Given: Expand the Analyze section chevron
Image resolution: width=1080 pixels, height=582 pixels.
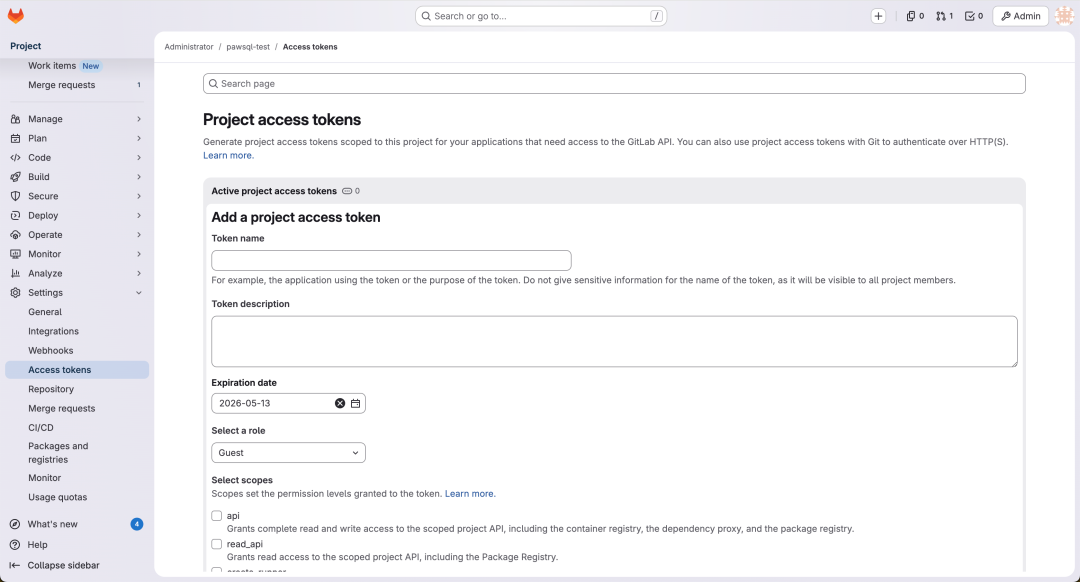Looking at the screenshot, I should pos(138,273).
